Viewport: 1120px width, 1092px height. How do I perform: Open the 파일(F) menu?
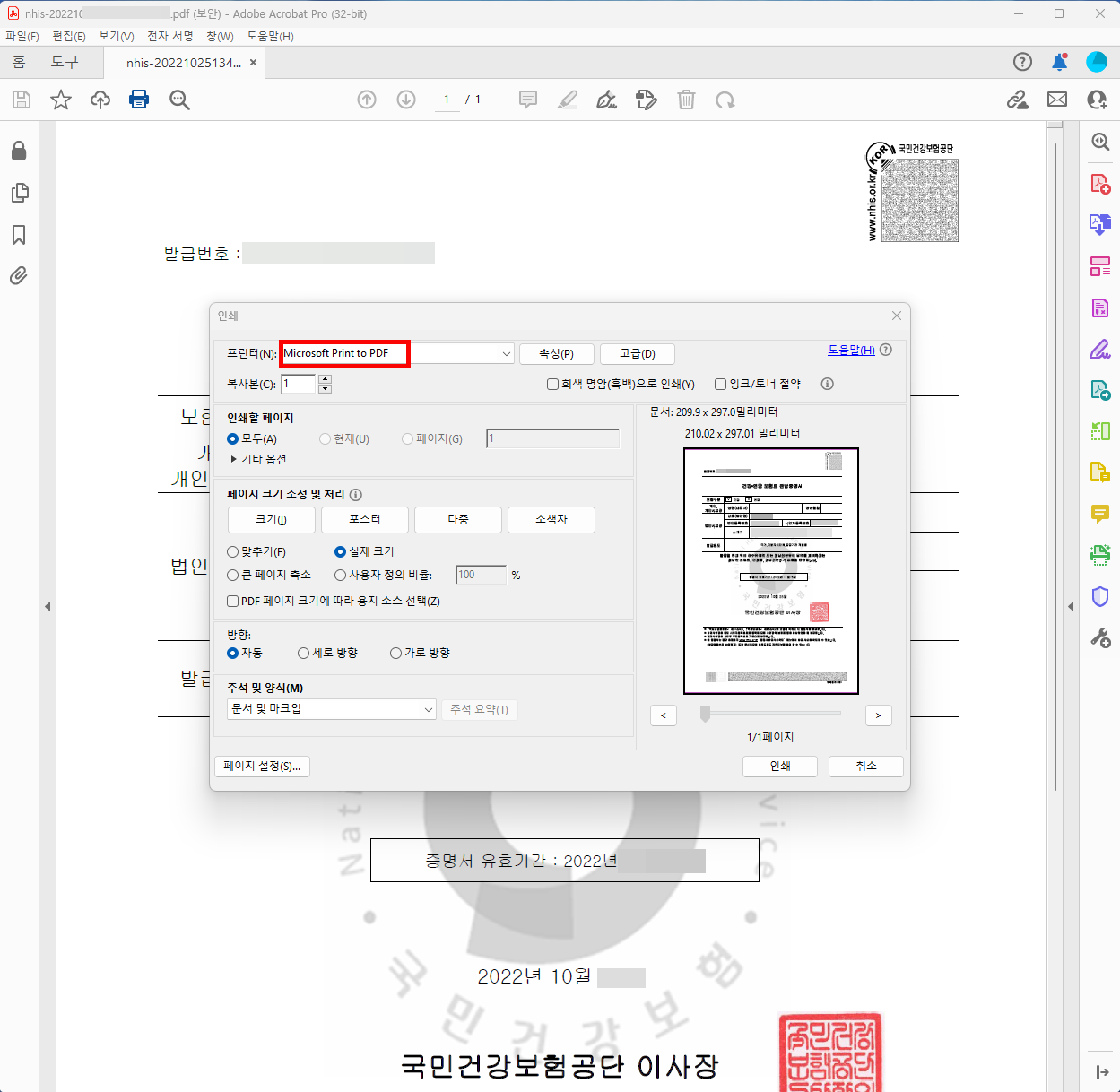22,37
